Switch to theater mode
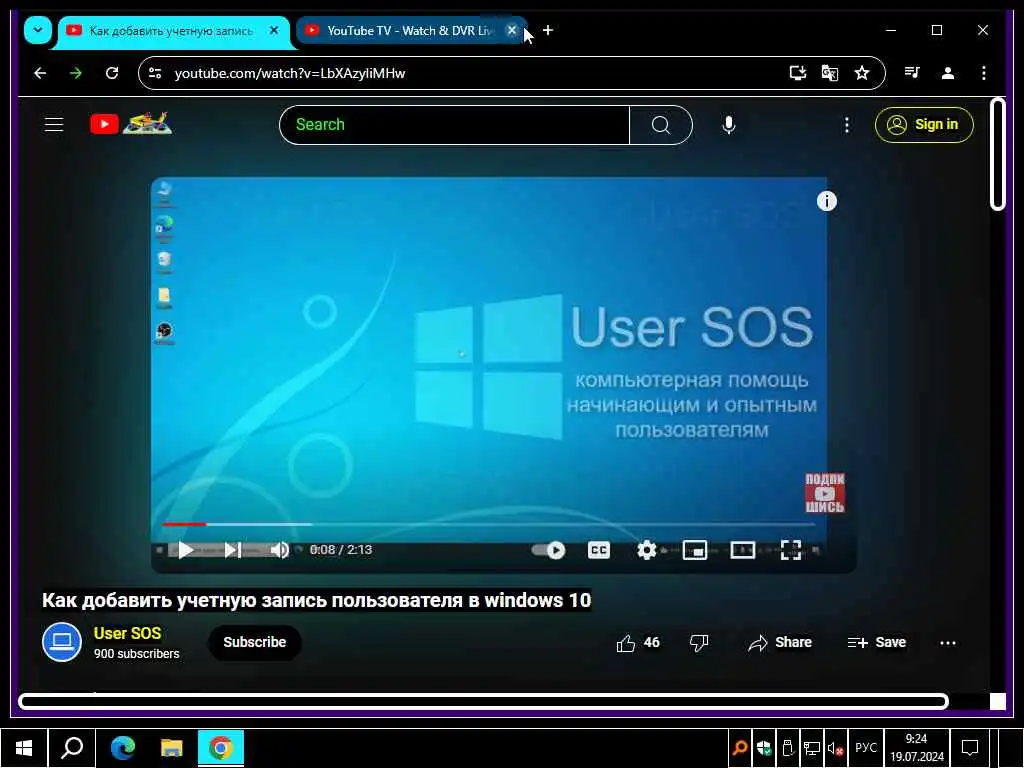 point(743,550)
